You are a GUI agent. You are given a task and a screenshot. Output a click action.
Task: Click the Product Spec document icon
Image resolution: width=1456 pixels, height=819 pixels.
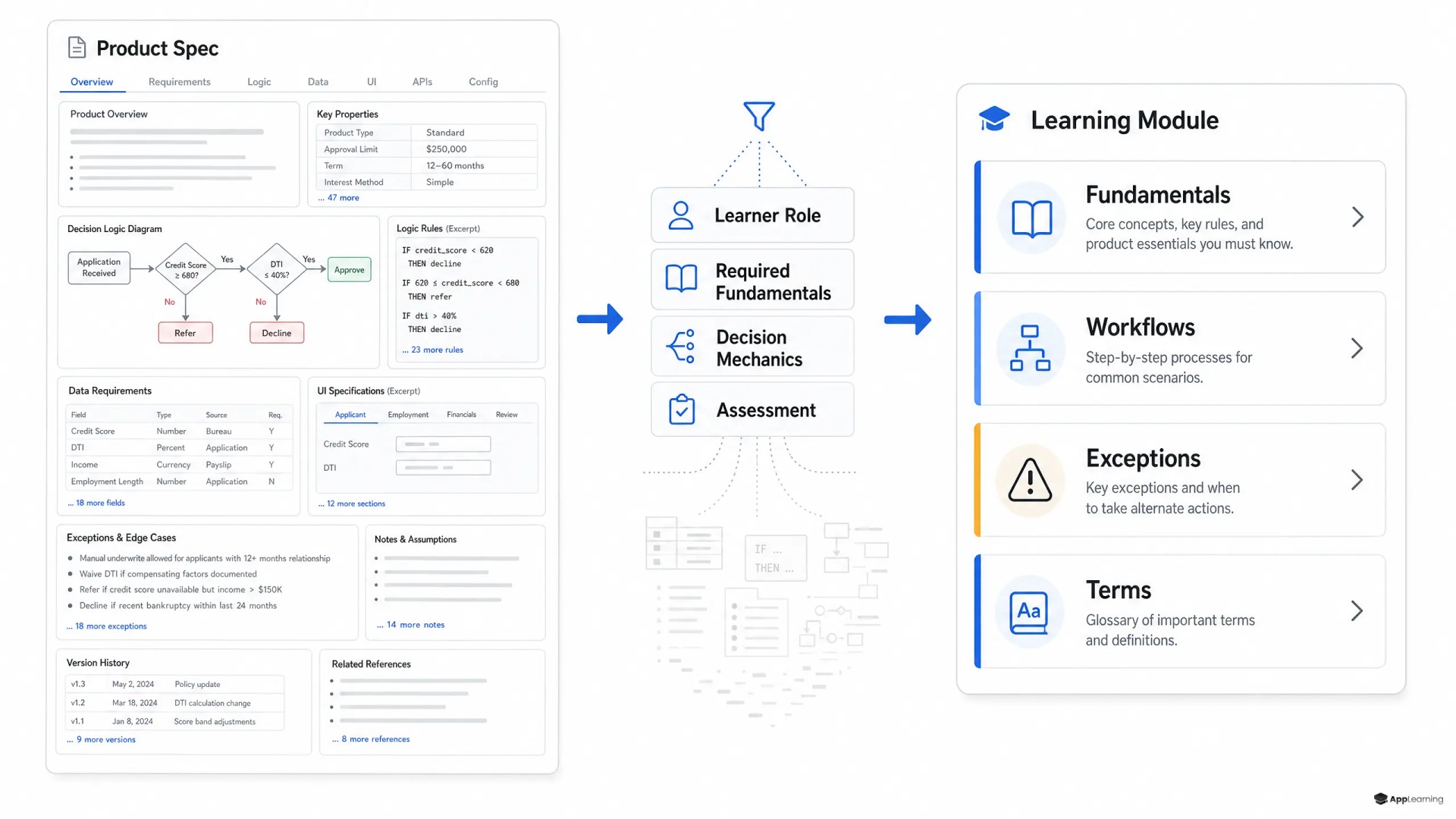tap(77, 47)
